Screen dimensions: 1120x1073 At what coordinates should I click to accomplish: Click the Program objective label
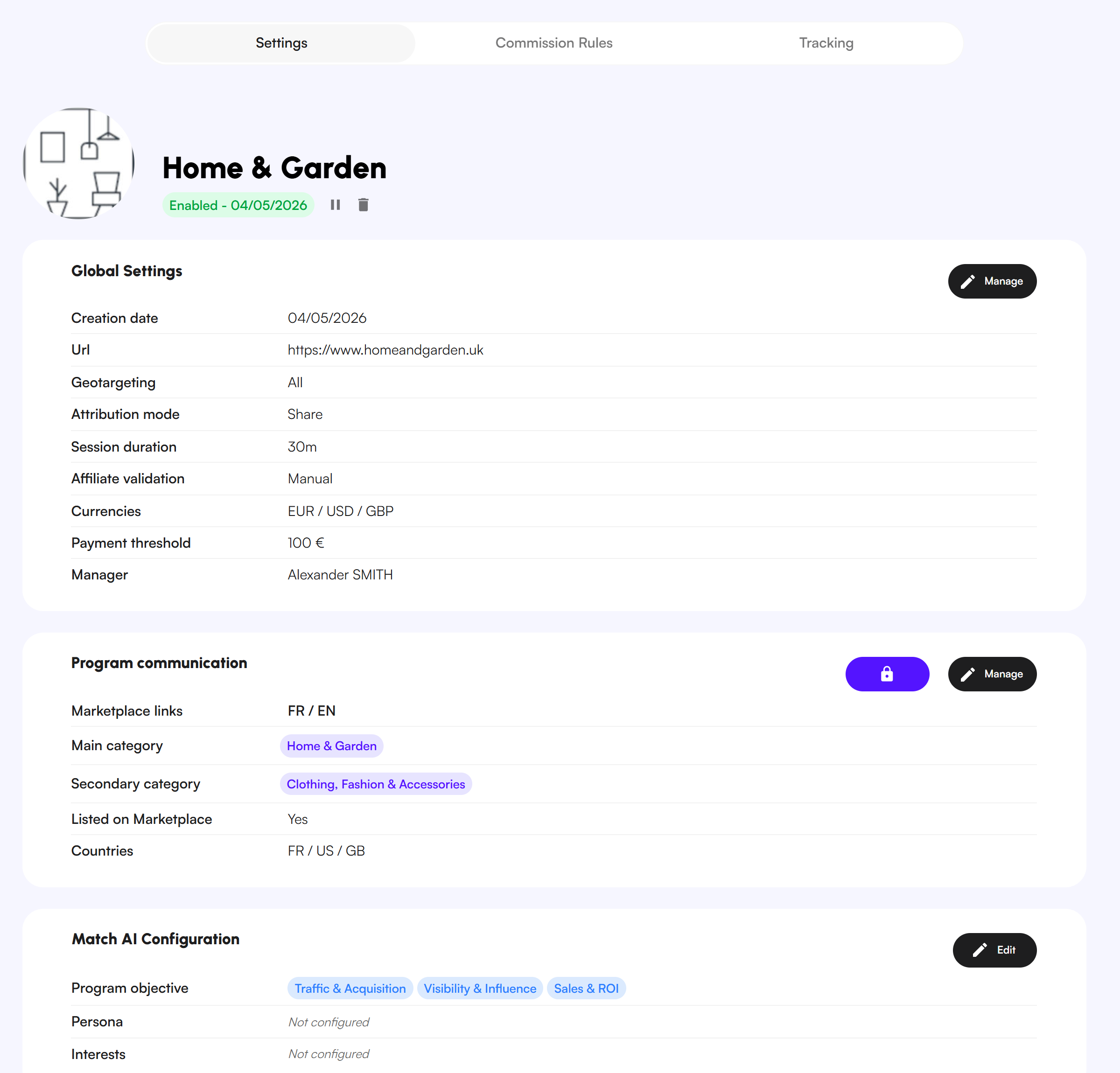[130, 989]
